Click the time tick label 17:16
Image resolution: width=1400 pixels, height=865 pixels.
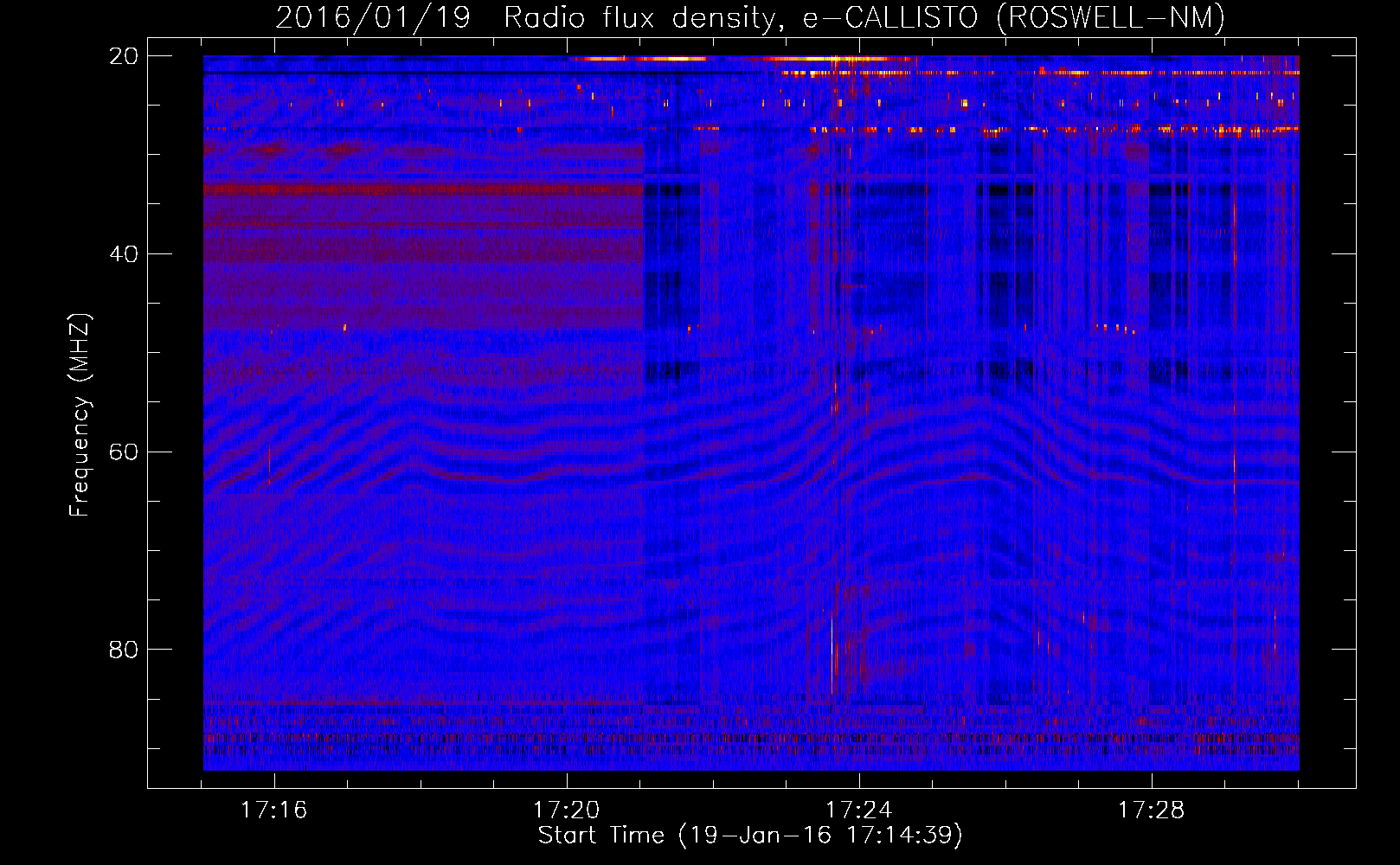click(273, 811)
